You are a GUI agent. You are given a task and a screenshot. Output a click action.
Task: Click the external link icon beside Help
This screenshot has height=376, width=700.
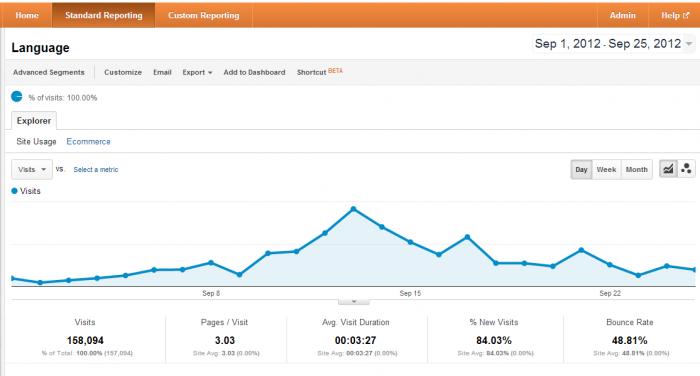click(686, 15)
